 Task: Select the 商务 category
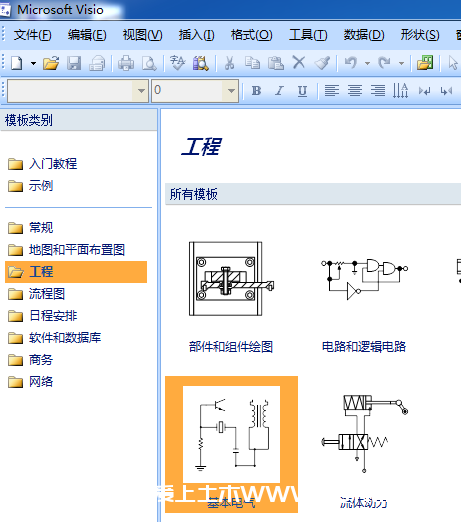(x=31, y=360)
